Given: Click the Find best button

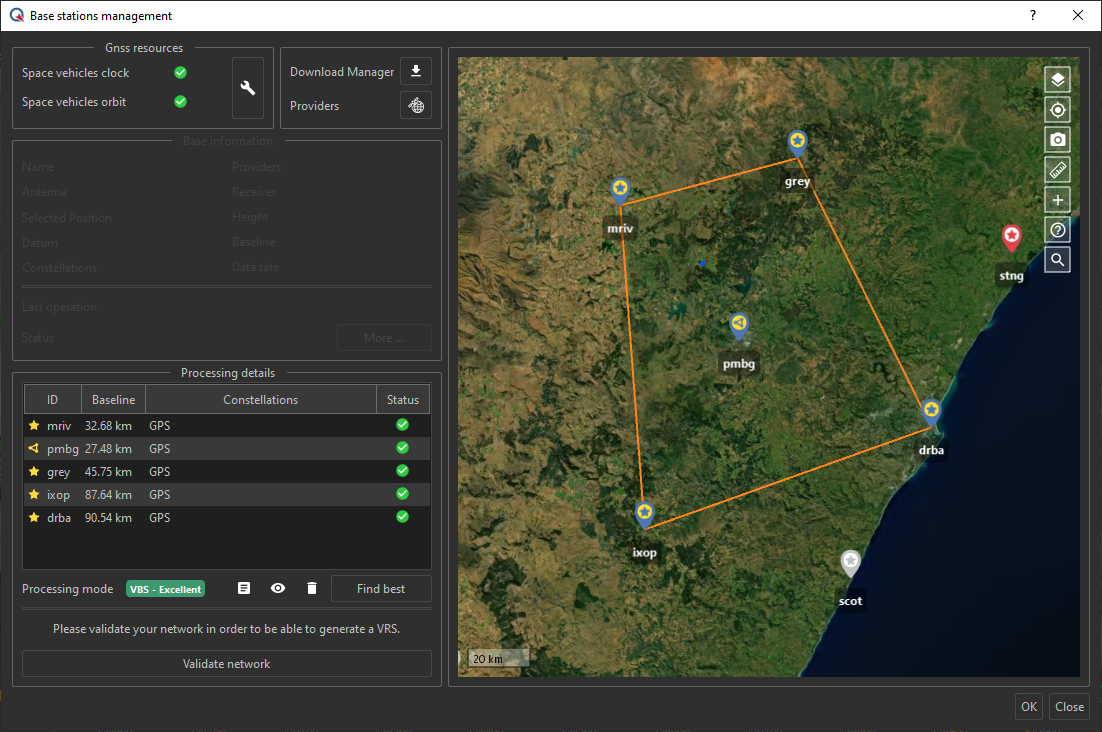Looking at the screenshot, I should [x=381, y=589].
